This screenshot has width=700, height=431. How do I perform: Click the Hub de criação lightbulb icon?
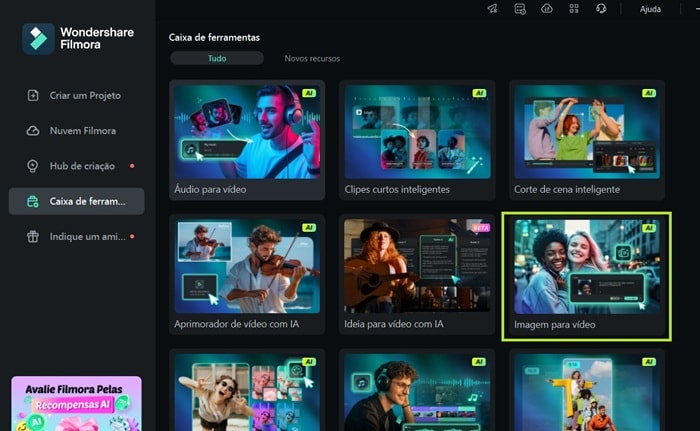coord(33,166)
